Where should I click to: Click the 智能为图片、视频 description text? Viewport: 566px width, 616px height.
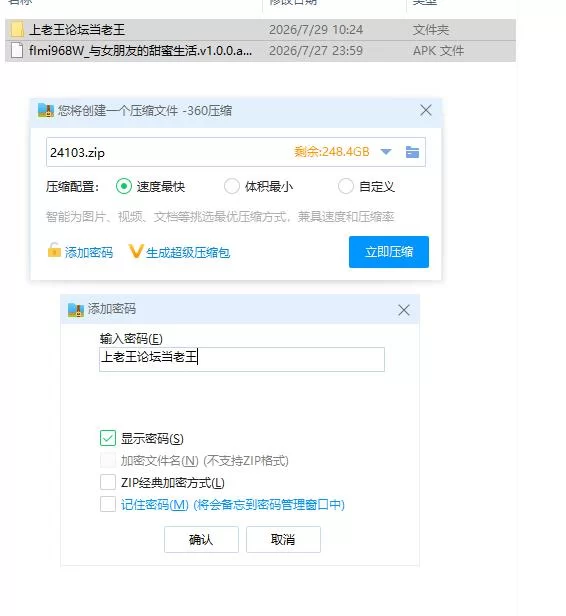[x=220, y=216]
